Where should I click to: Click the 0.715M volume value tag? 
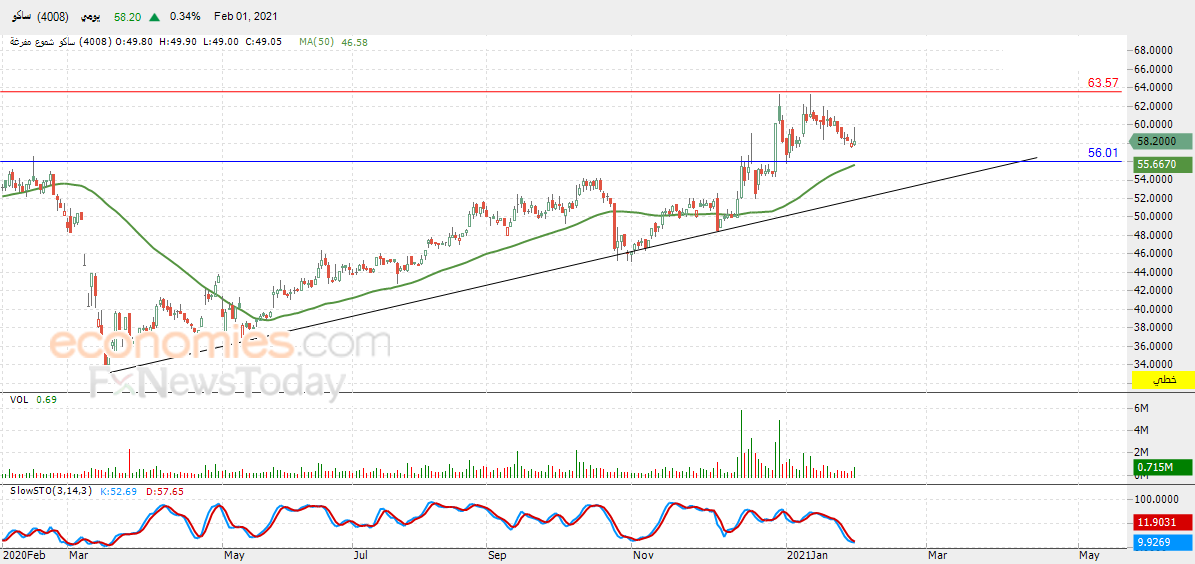pyautogui.click(x=1162, y=466)
